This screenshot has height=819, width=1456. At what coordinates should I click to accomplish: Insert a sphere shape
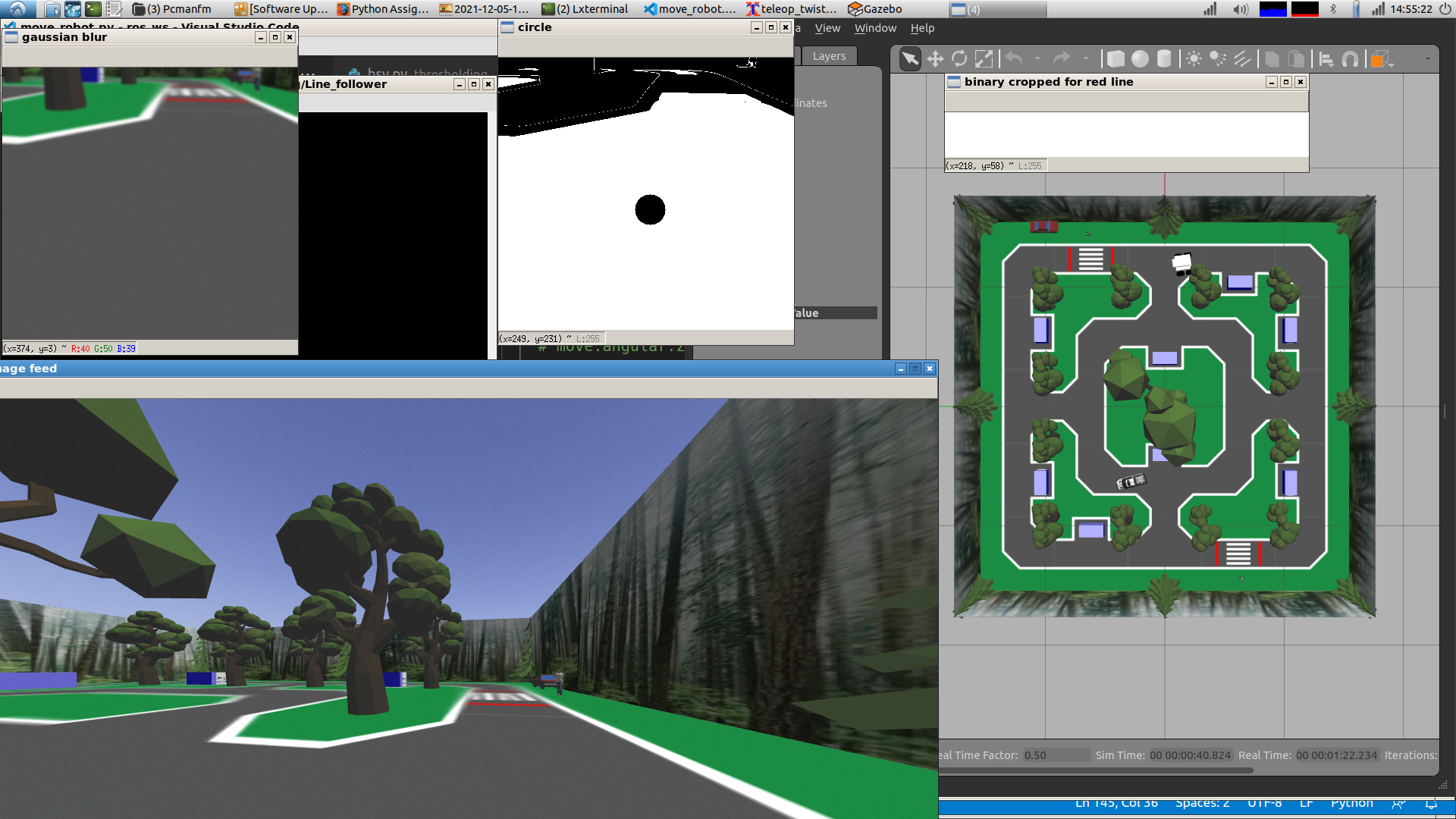(1140, 59)
